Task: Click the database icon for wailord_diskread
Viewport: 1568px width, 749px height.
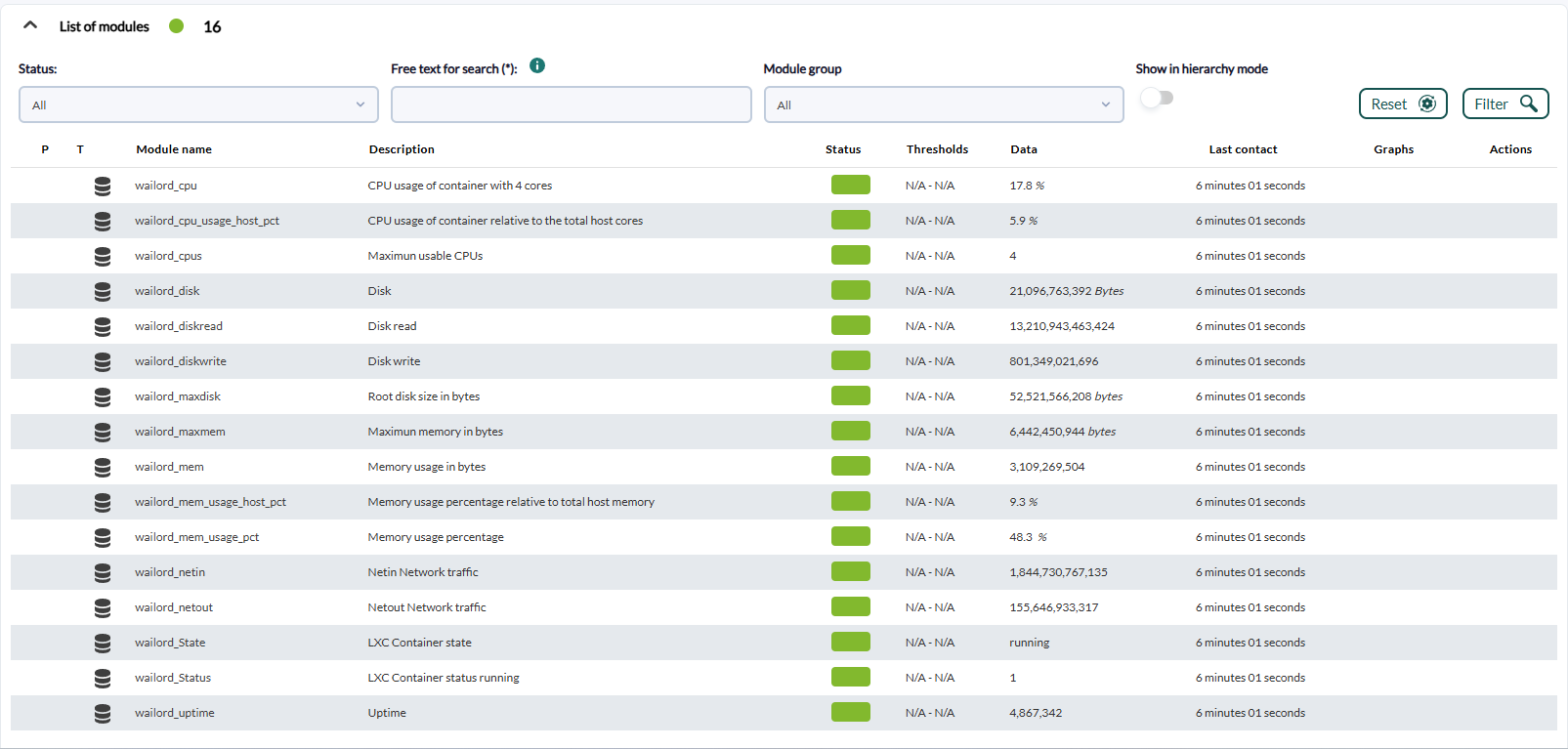Action: (x=103, y=326)
